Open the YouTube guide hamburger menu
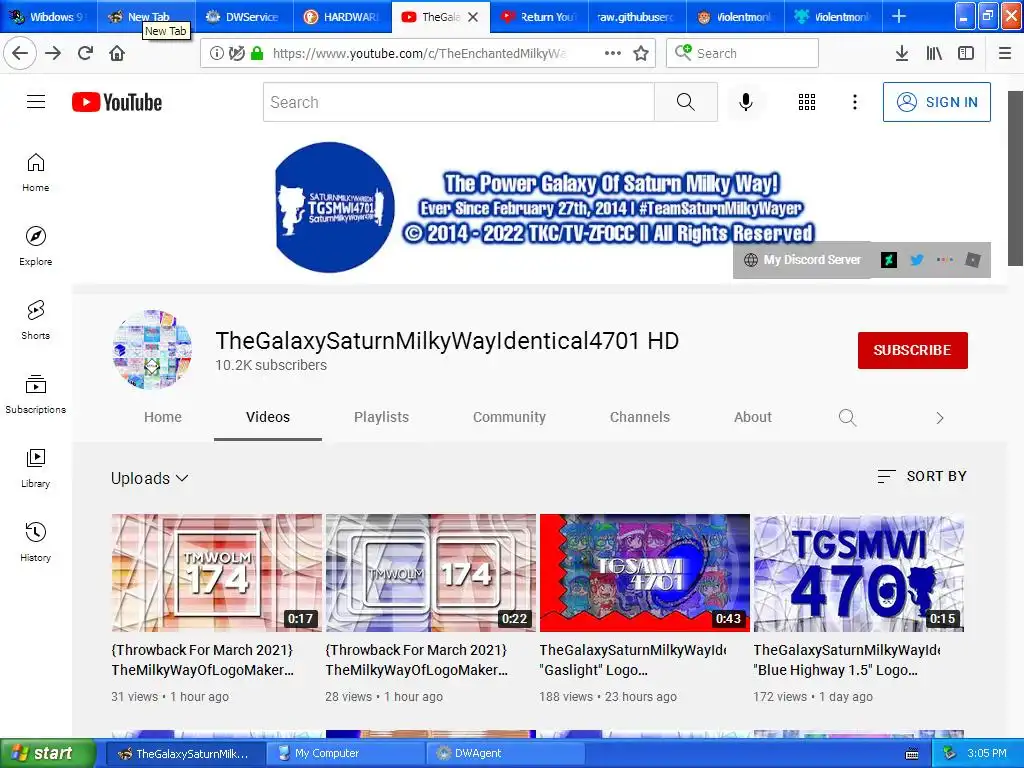1024x768 pixels. point(36,102)
